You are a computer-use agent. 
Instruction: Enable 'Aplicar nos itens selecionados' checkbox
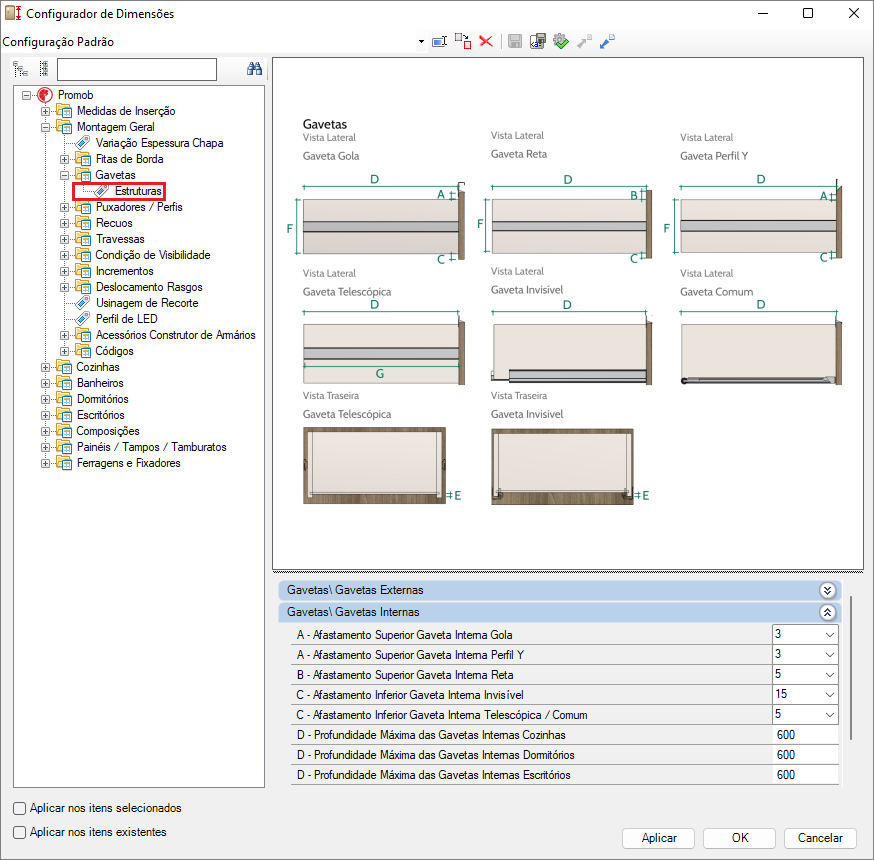[x=20, y=808]
